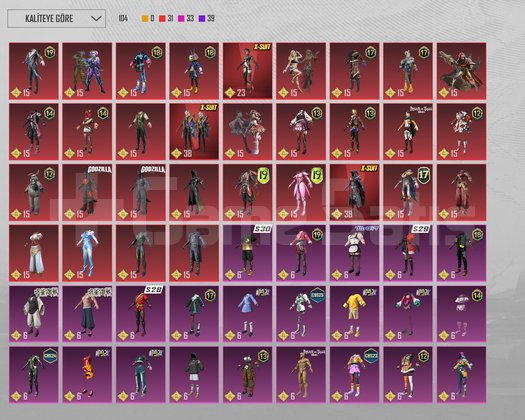Pick the black hoodie with white shorts

[194, 375]
